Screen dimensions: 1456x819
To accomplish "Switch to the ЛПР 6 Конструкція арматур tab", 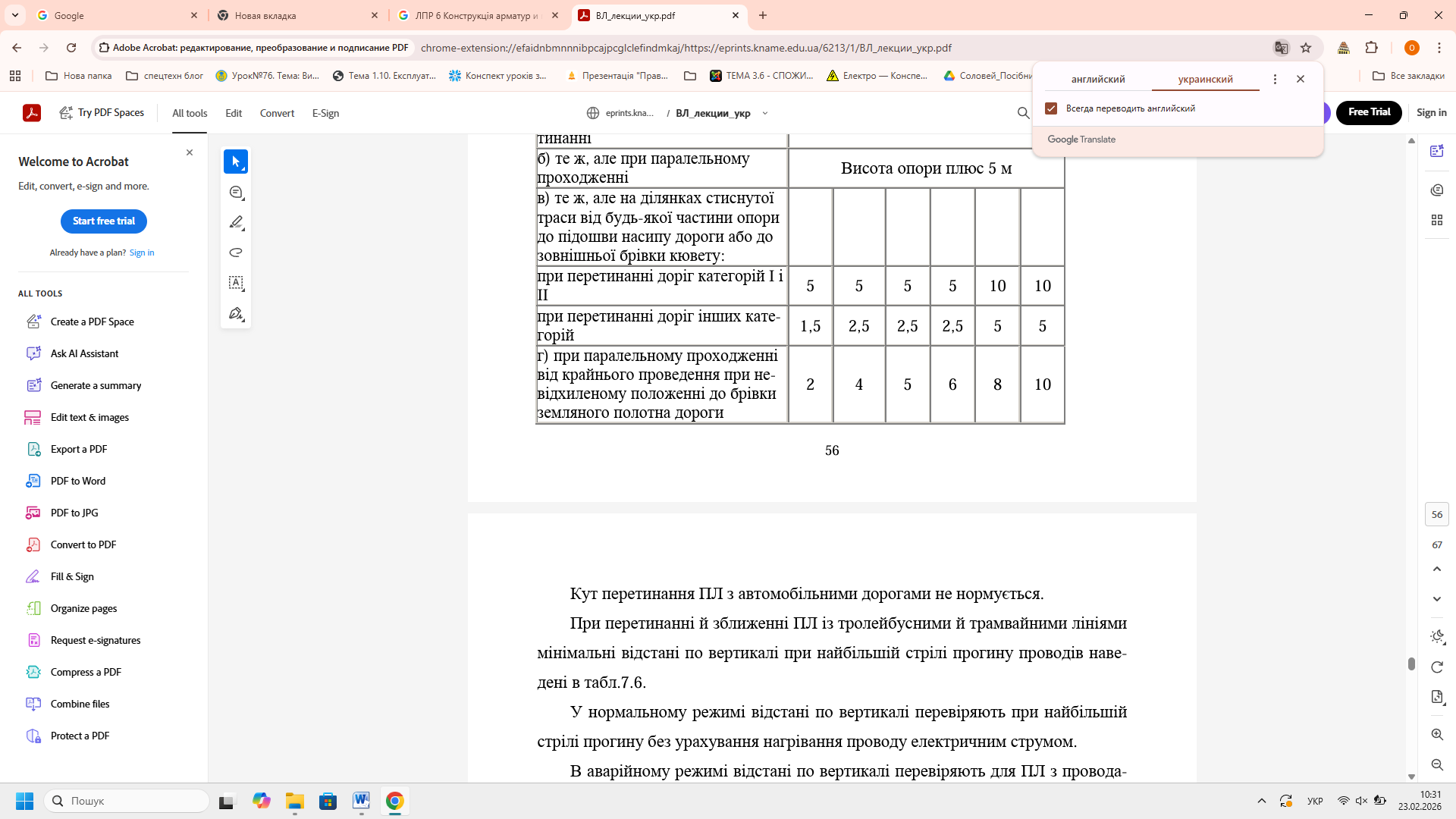I will click(479, 15).
